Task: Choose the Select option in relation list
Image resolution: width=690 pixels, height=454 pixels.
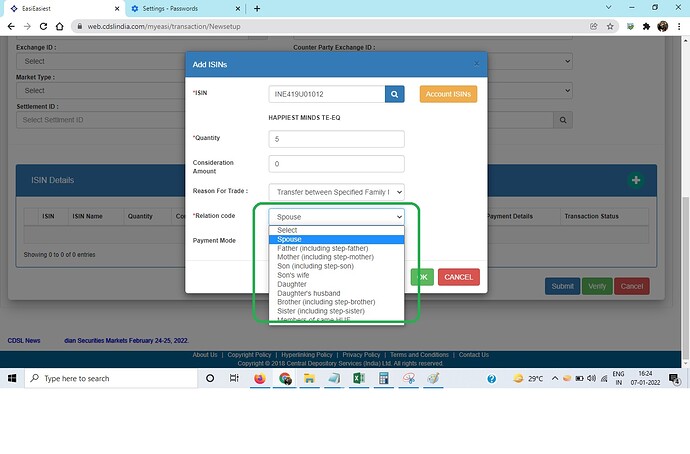Action: click(x=336, y=230)
